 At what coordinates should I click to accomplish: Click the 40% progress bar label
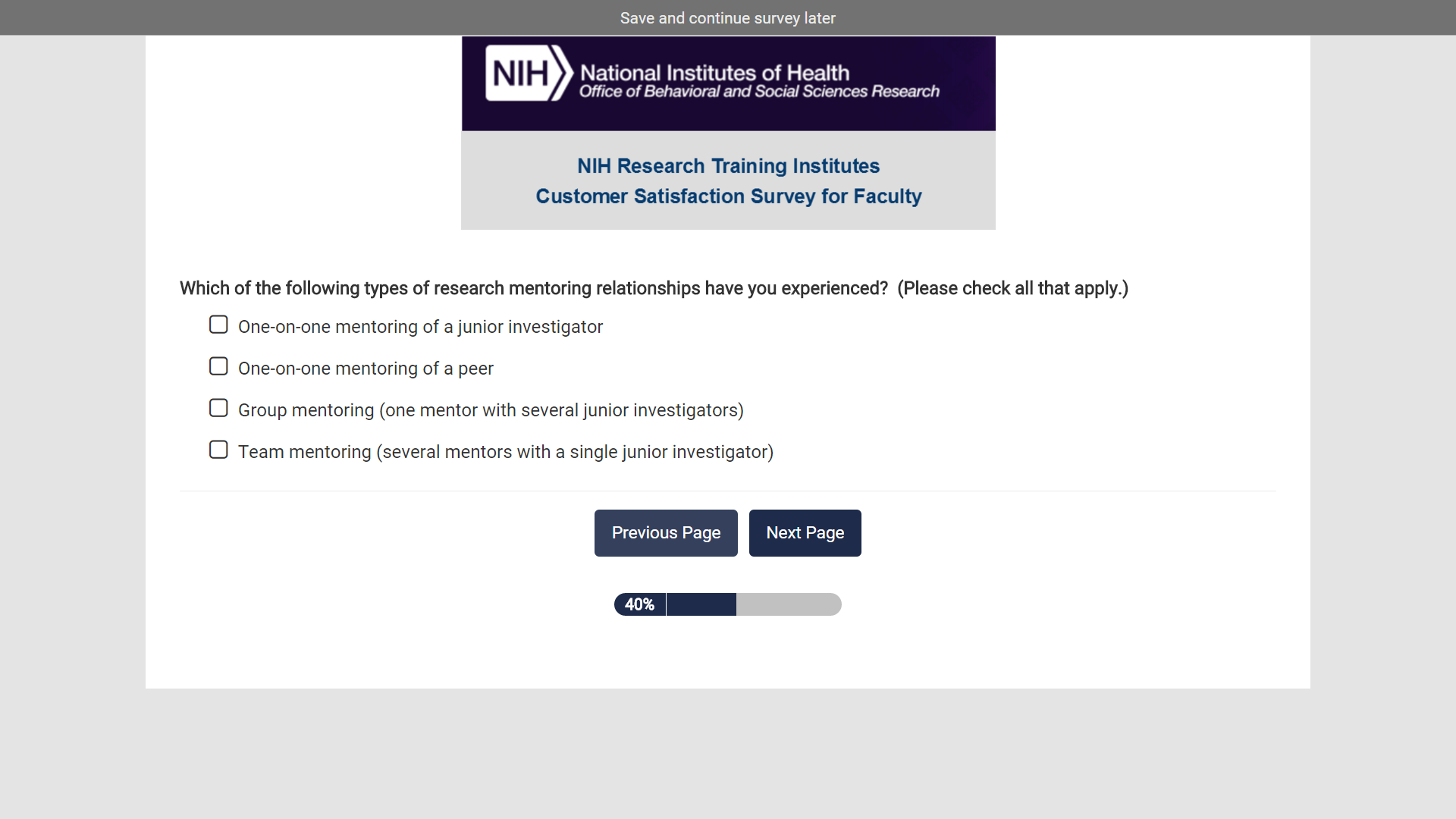pos(639,604)
